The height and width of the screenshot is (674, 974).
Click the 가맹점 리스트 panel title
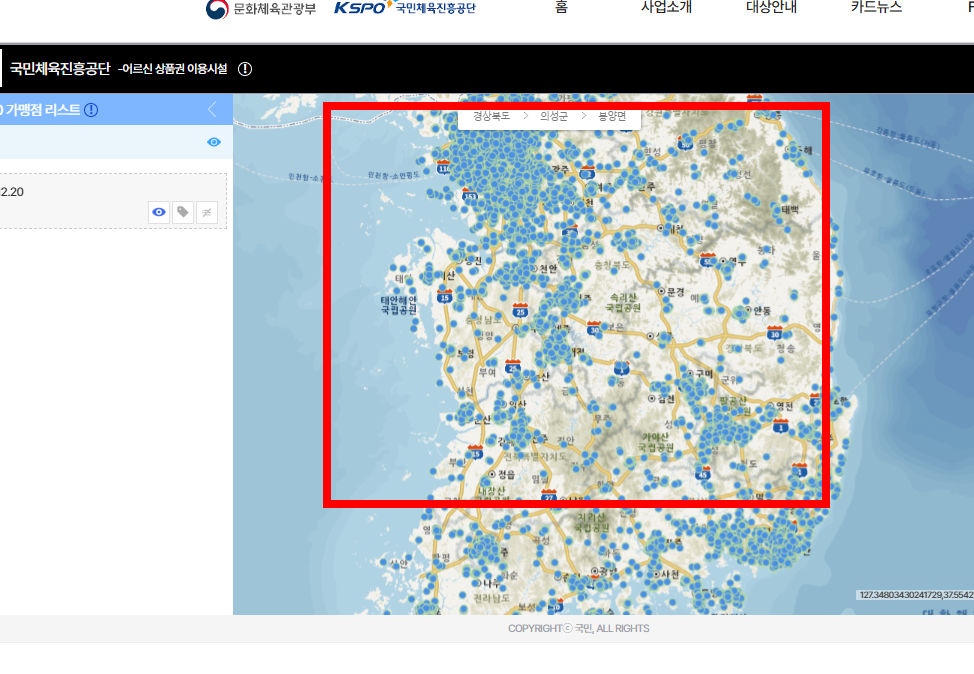click(x=42, y=110)
